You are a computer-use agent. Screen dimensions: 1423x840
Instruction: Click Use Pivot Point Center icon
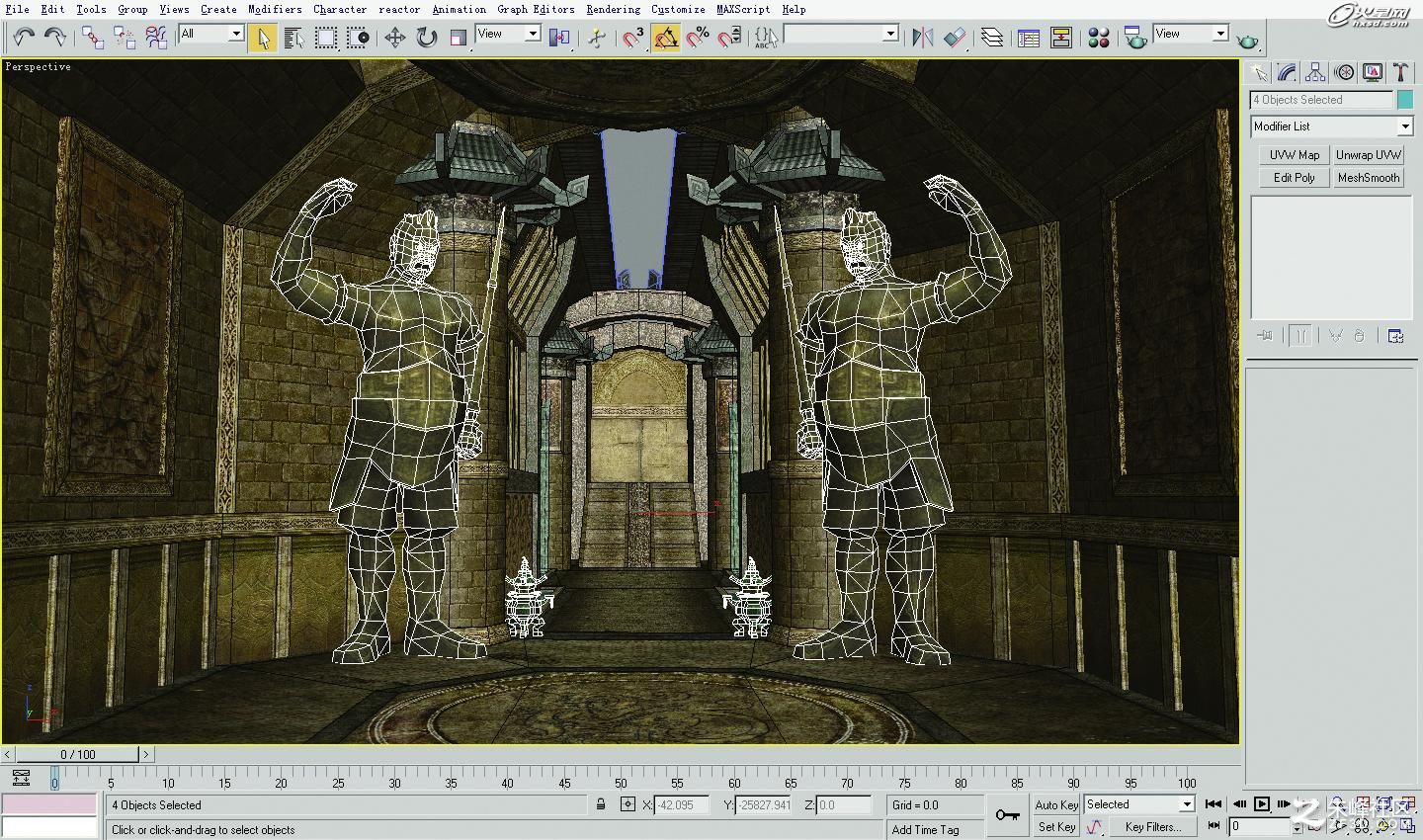click(559, 38)
